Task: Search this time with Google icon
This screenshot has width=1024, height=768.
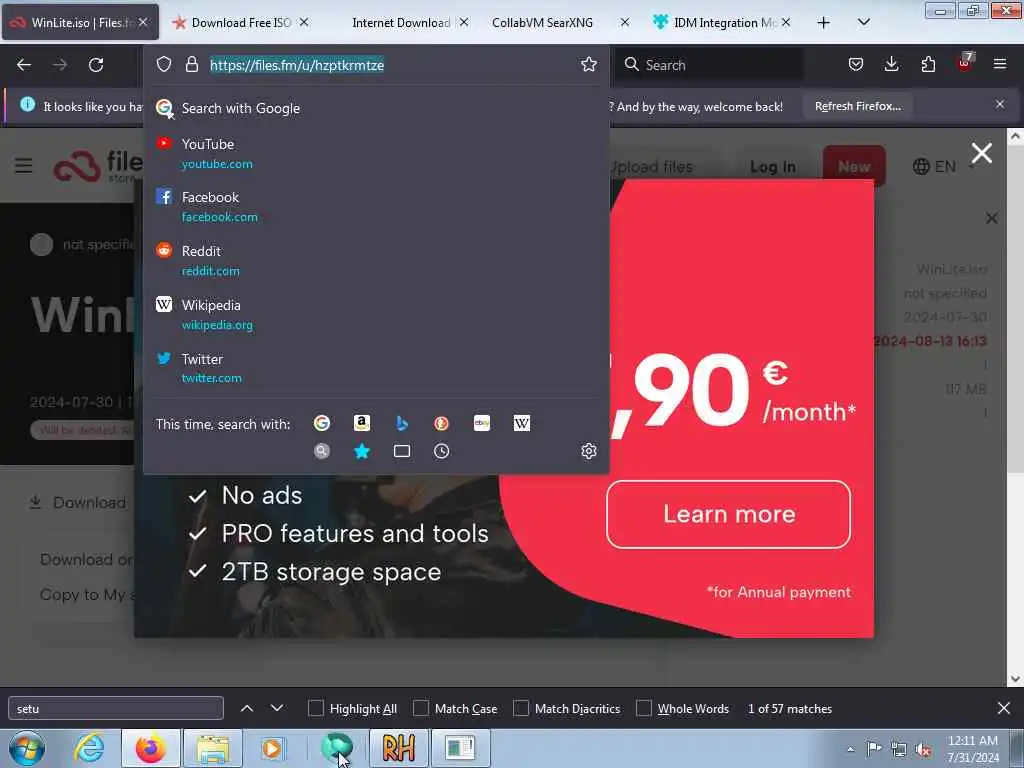Action: tap(322, 423)
